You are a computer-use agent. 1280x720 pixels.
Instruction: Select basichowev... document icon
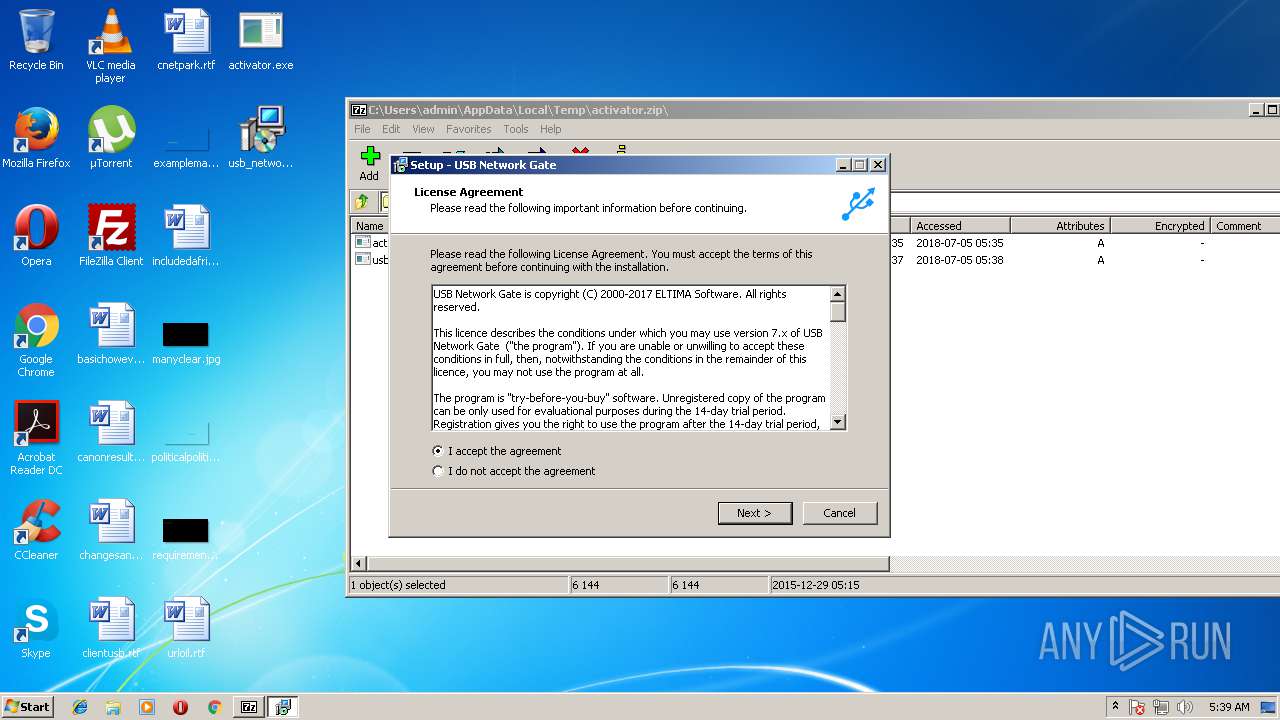(110, 334)
